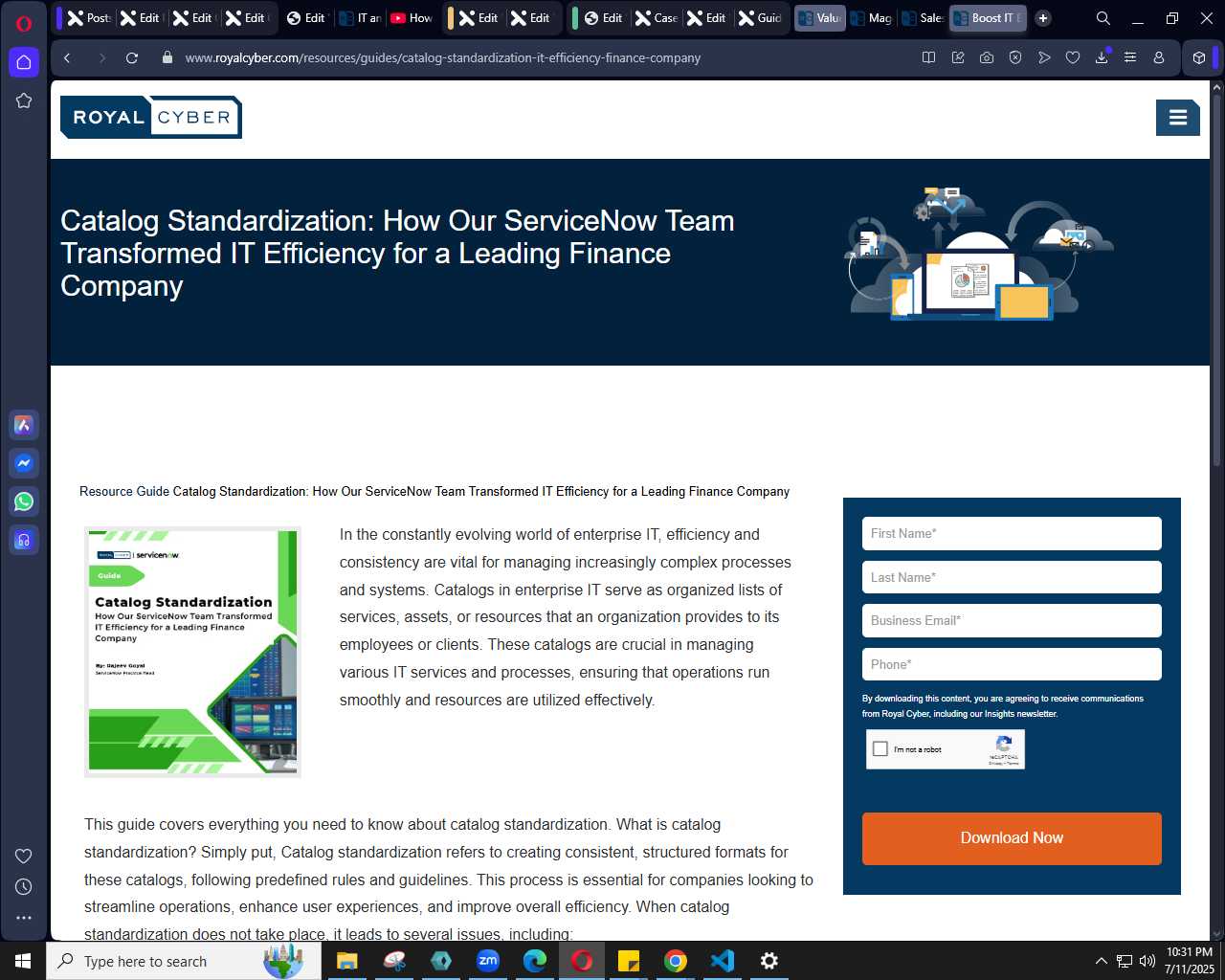The image size is (1225, 980).
Task: View site security lock information
Action: 167,57
